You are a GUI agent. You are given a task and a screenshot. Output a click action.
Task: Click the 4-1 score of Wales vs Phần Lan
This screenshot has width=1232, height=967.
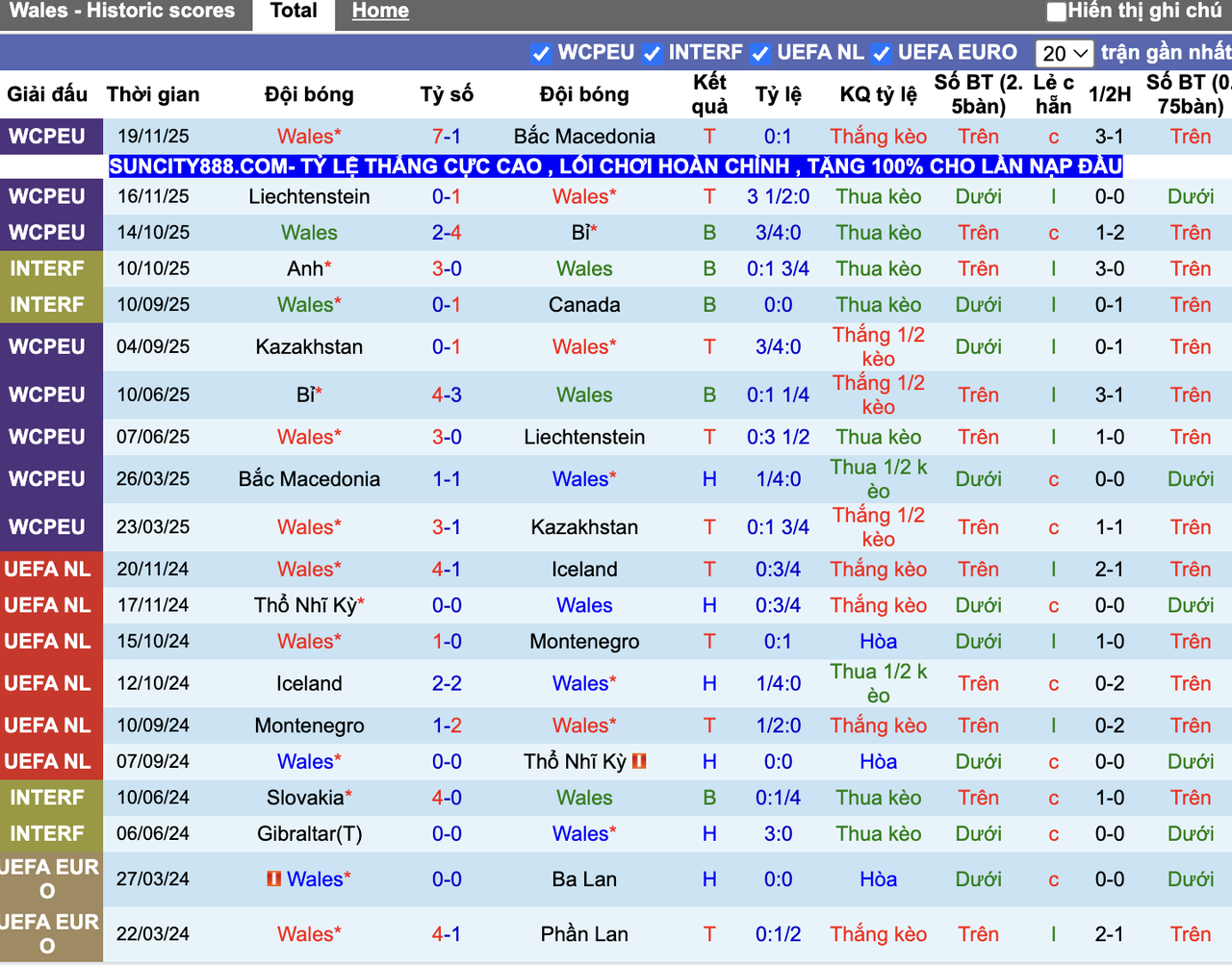click(447, 934)
